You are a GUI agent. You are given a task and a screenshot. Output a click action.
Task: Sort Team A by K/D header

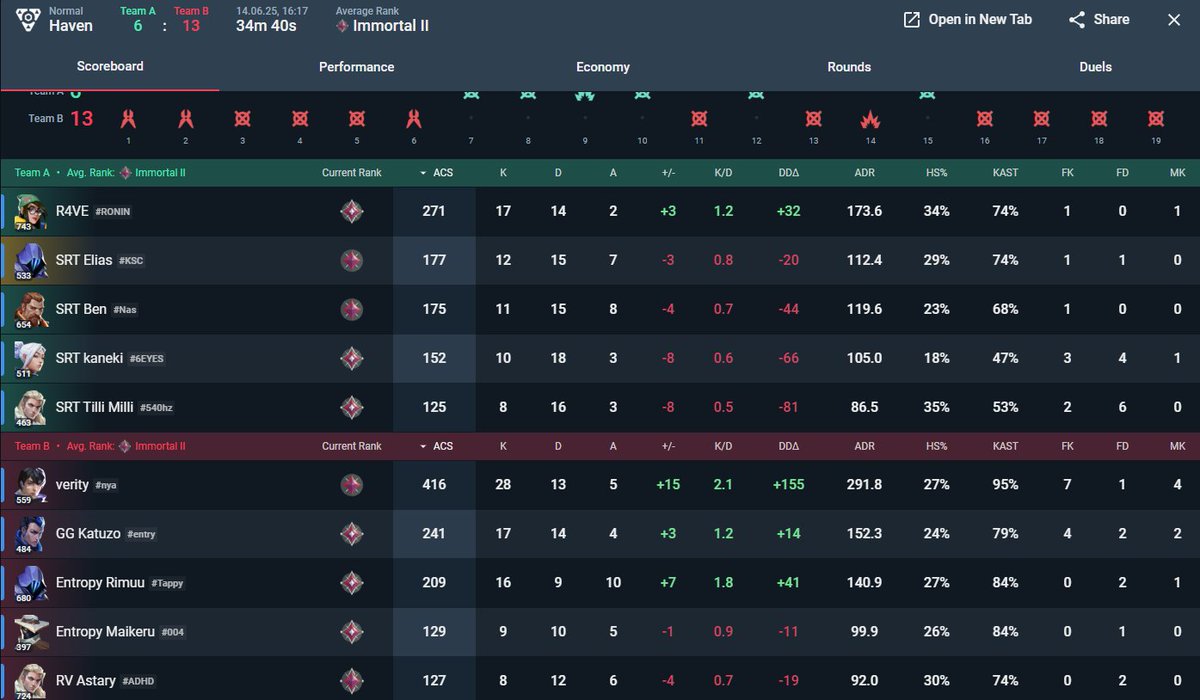coord(723,173)
